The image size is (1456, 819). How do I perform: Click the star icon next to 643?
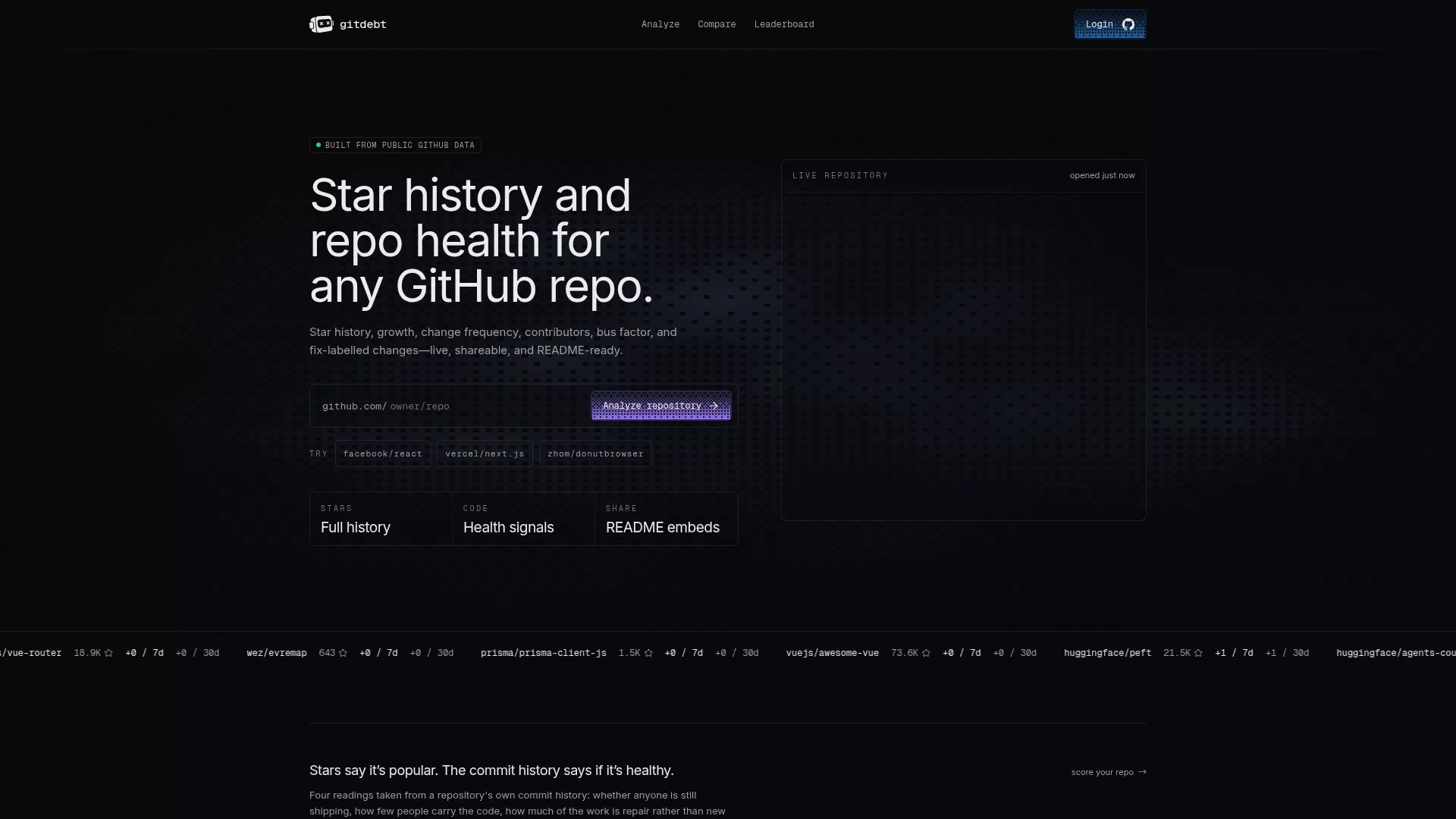tap(343, 653)
